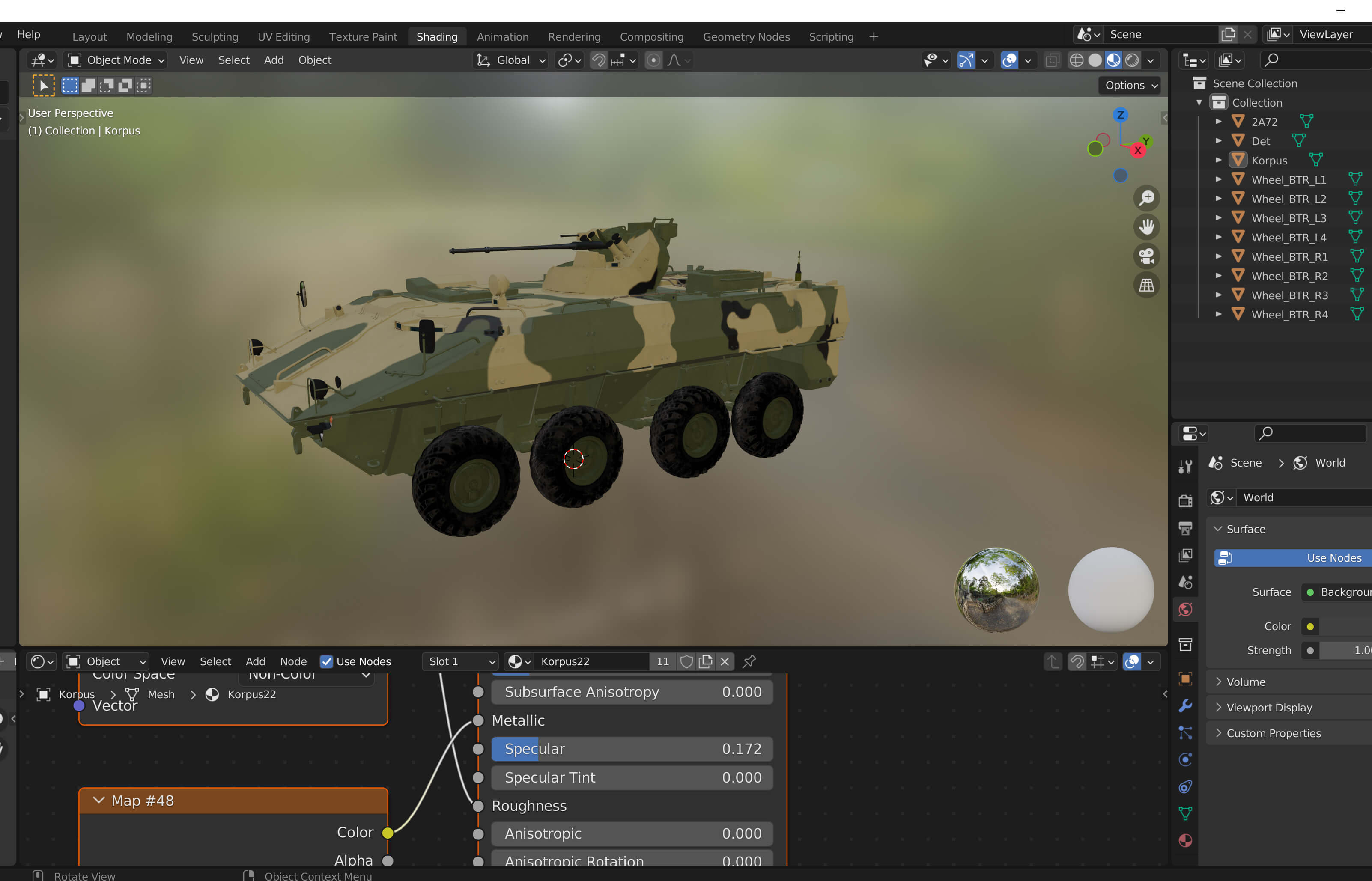Expand the Volume panel
The image size is (1372, 881).
click(x=1218, y=682)
